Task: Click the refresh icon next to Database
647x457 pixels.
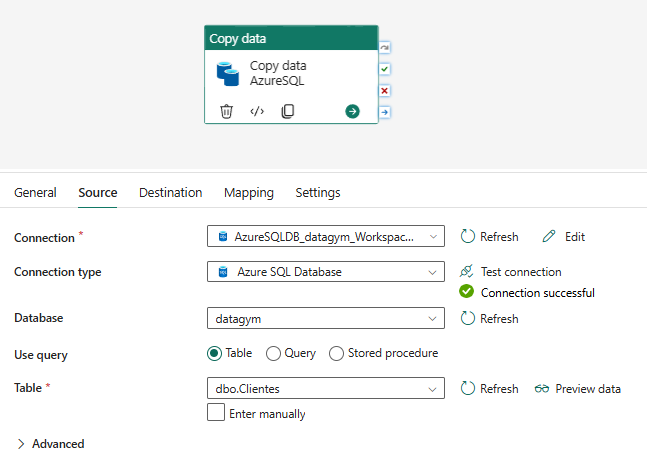Action: pos(468,318)
